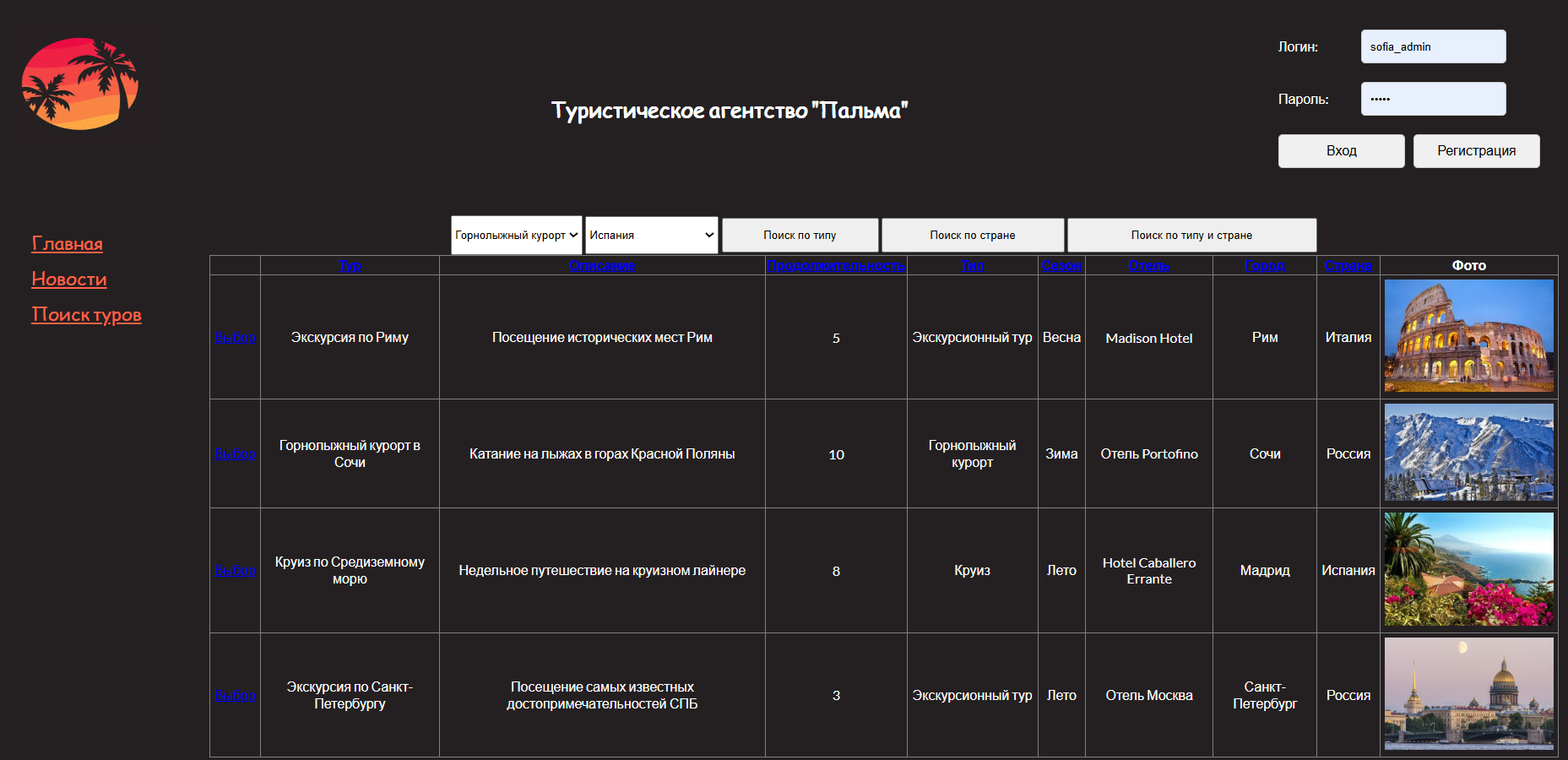The height and width of the screenshot is (760, 1568).
Task: Click the 'Hotel Caballero Errante' cell
Action: click(1149, 571)
